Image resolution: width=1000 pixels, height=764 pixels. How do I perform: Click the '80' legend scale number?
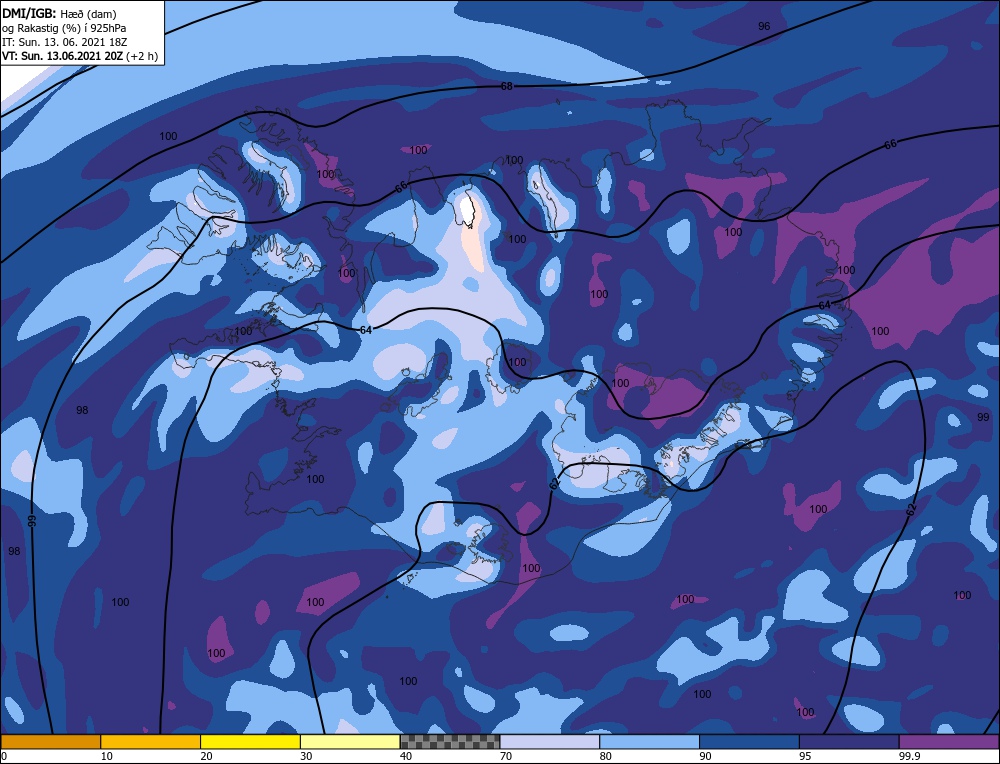click(x=606, y=756)
